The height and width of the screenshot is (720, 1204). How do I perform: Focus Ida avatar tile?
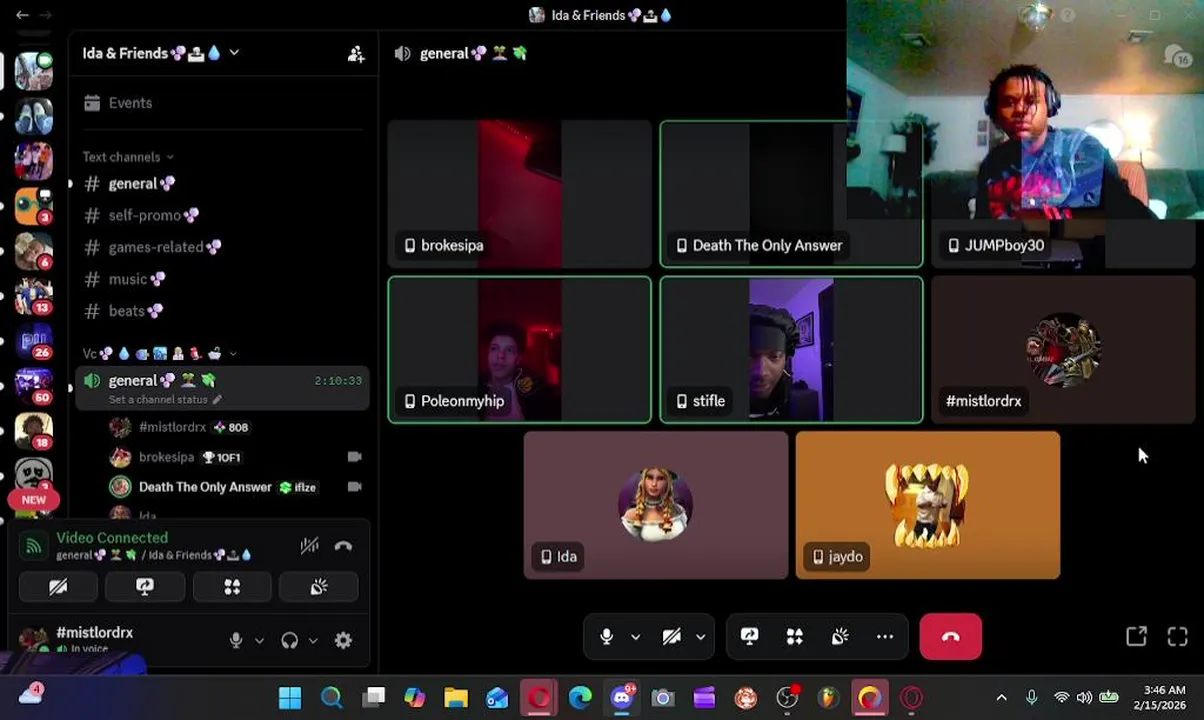[x=656, y=505]
